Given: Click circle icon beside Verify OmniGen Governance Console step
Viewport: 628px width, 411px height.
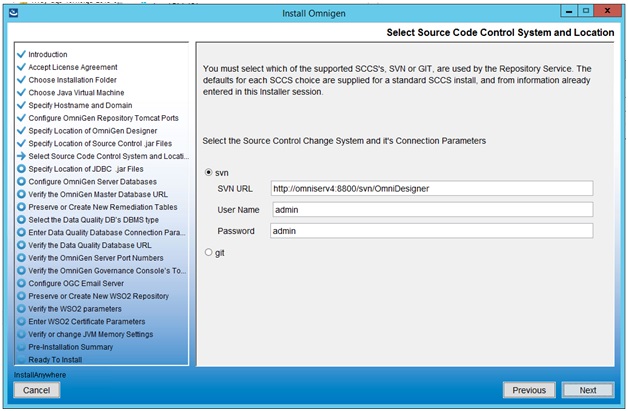Looking at the screenshot, I should point(22,270).
